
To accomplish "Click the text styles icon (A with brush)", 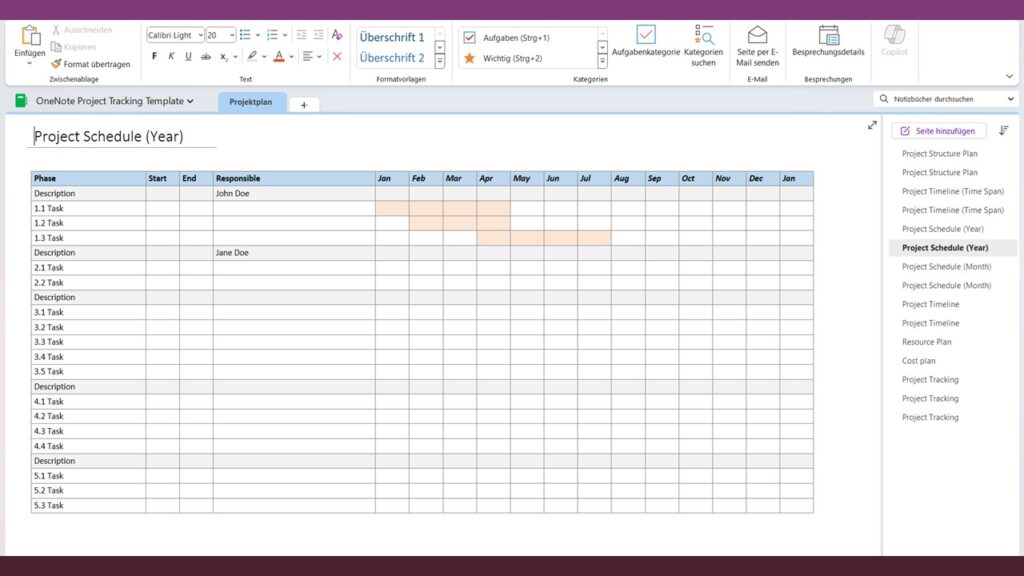I will coord(337,35).
